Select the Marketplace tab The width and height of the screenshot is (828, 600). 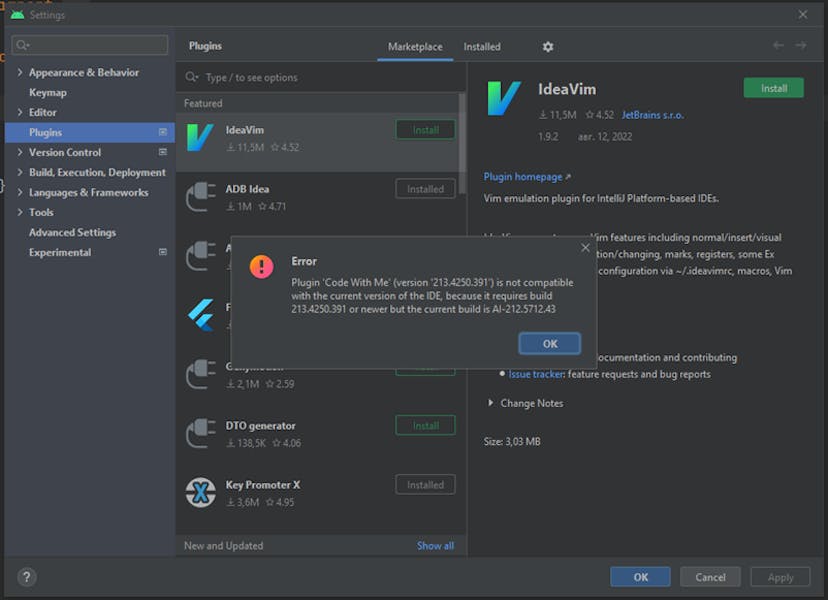414,46
